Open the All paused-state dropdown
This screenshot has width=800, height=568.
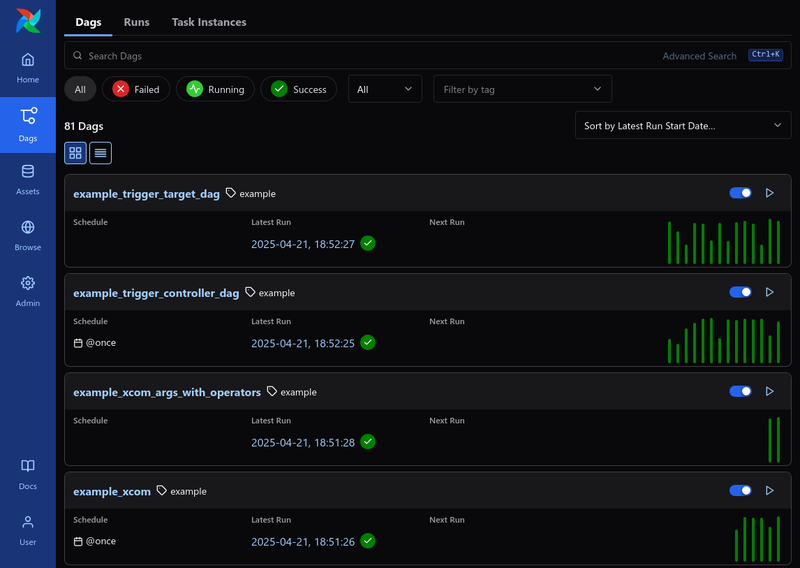click(384, 89)
